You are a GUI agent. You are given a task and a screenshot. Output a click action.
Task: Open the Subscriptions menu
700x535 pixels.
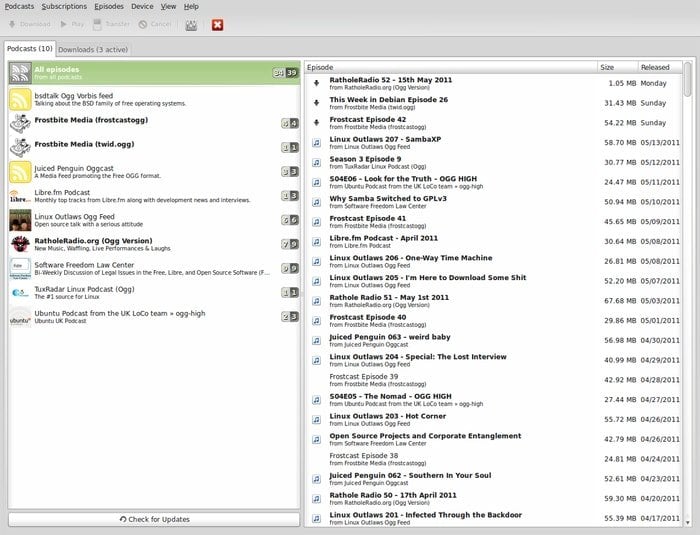point(64,6)
